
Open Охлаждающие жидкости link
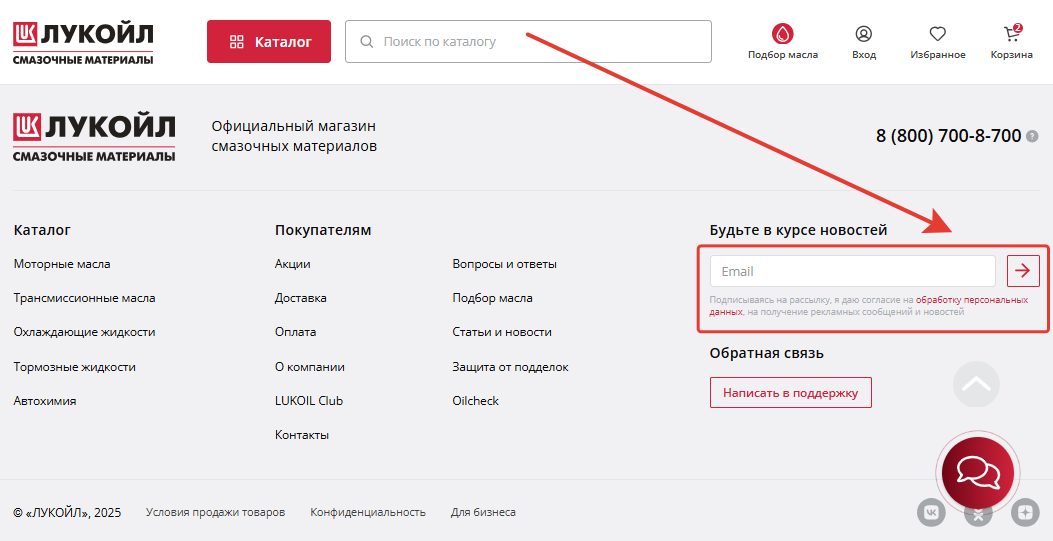coord(84,332)
